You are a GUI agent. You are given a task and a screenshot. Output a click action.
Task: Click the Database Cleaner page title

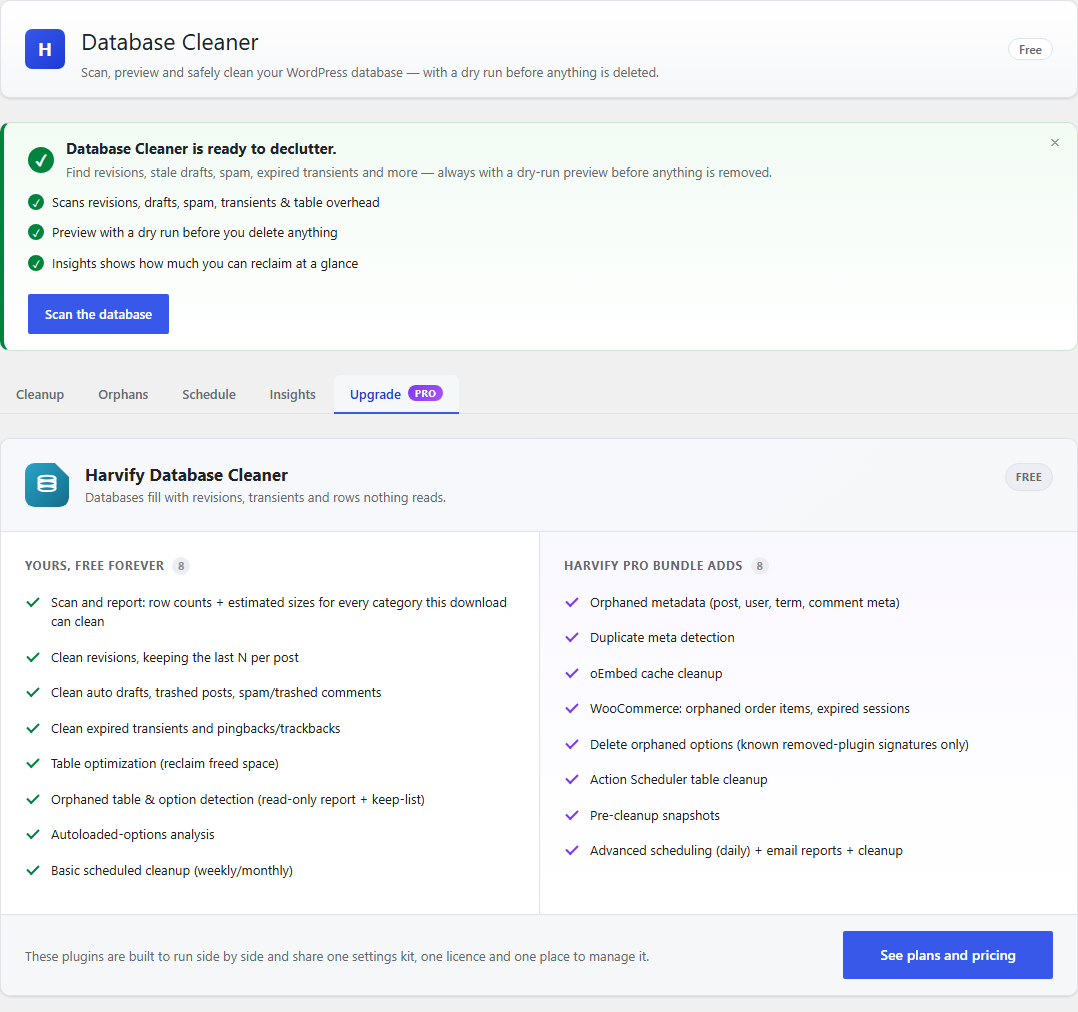click(170, 43)
